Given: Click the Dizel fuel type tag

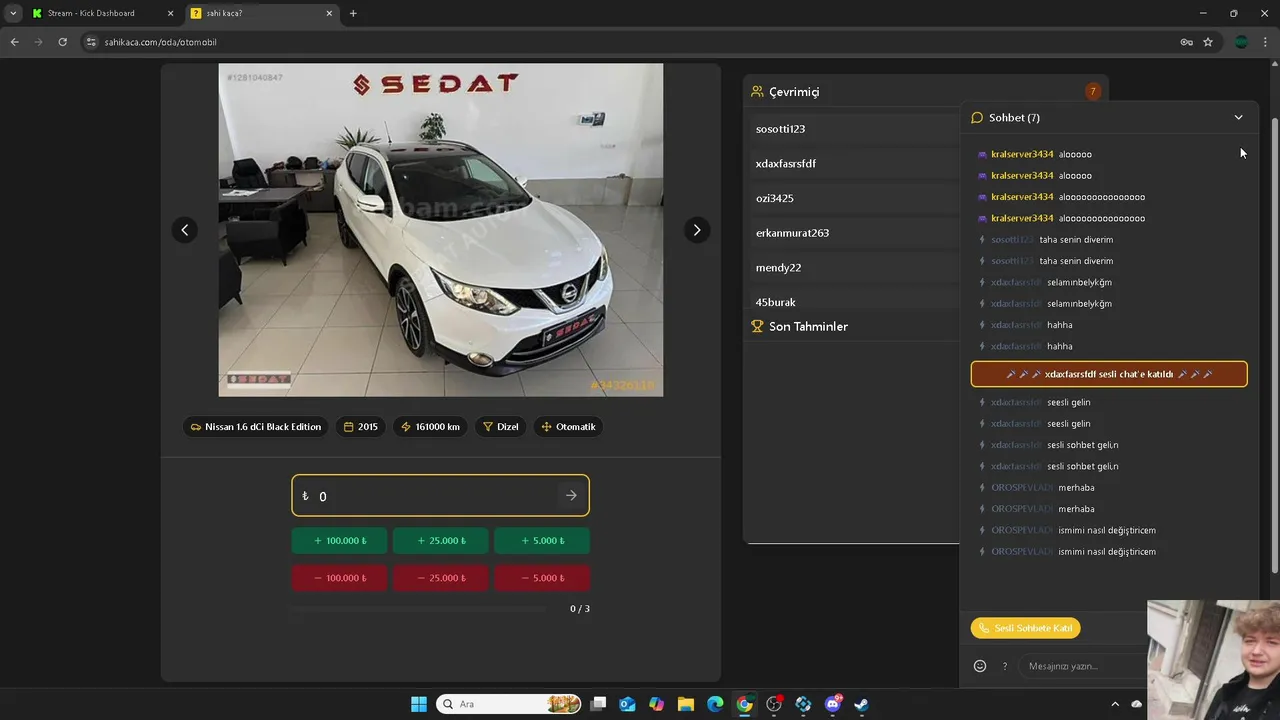Looking at the screenshot, I should click(500, 426).
